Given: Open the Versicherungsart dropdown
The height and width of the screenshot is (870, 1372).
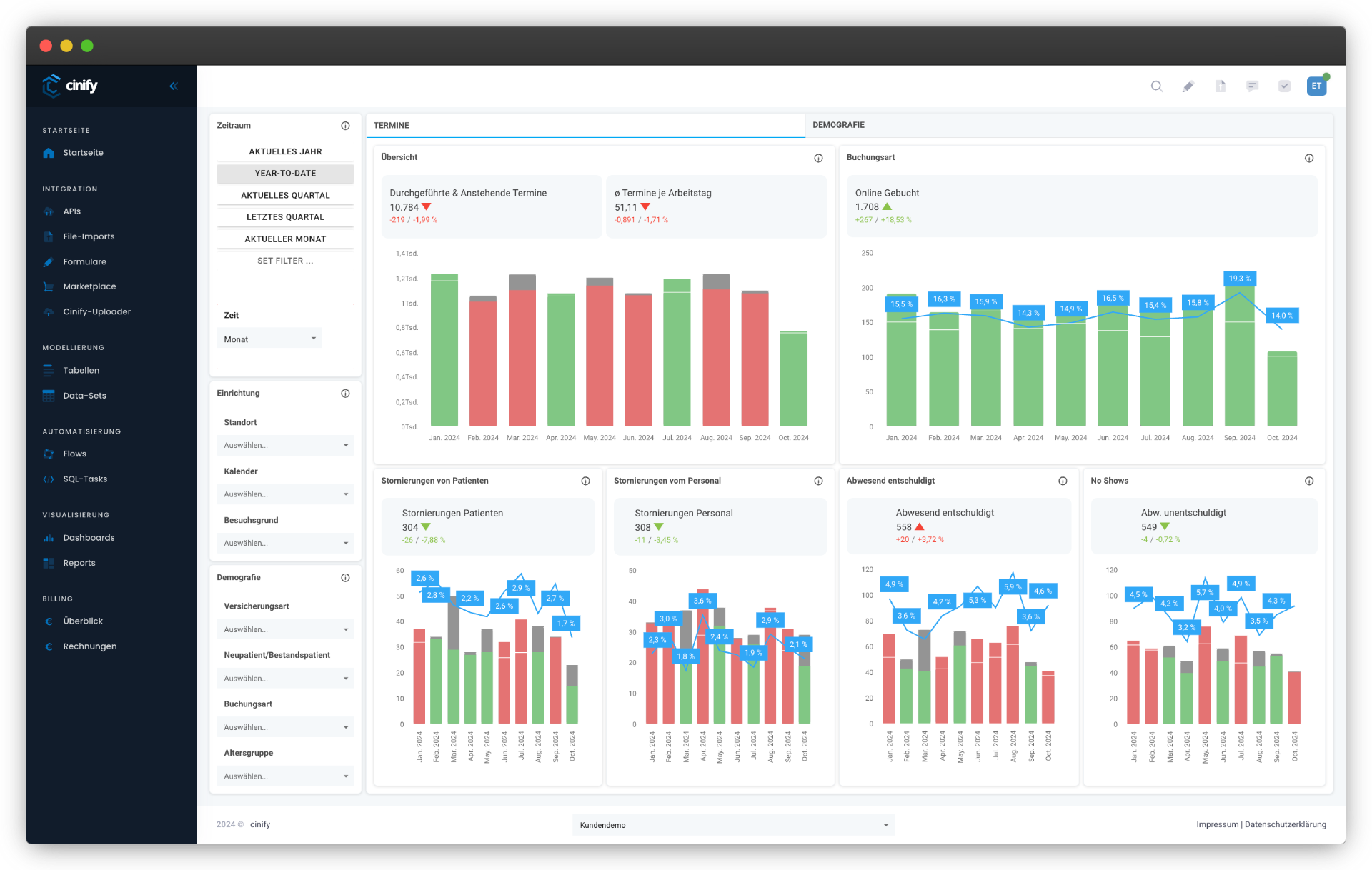Looking at the screenshot, I should [x=285, y=629].
